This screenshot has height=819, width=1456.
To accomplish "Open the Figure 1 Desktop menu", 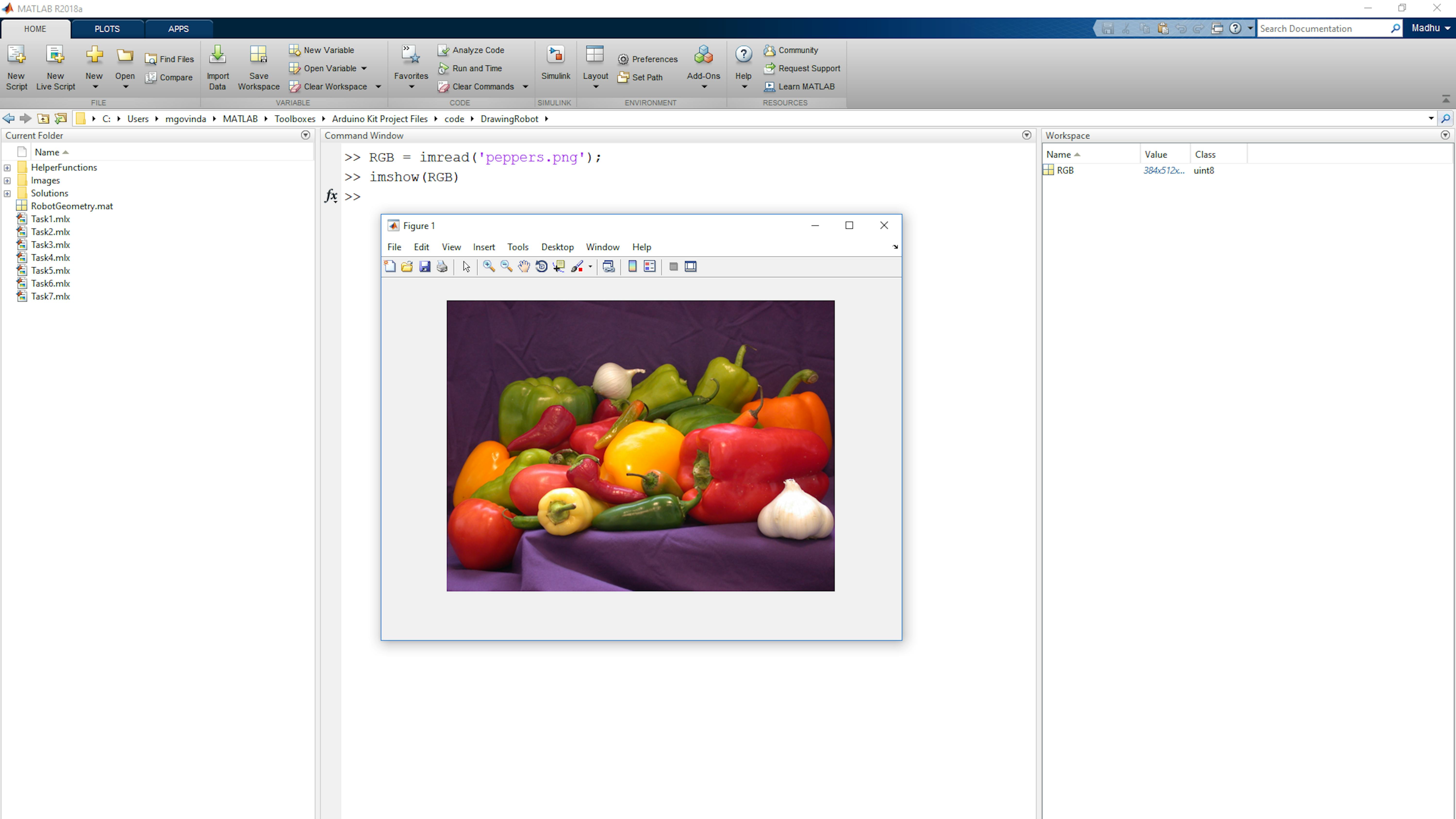I will [557, 247].
